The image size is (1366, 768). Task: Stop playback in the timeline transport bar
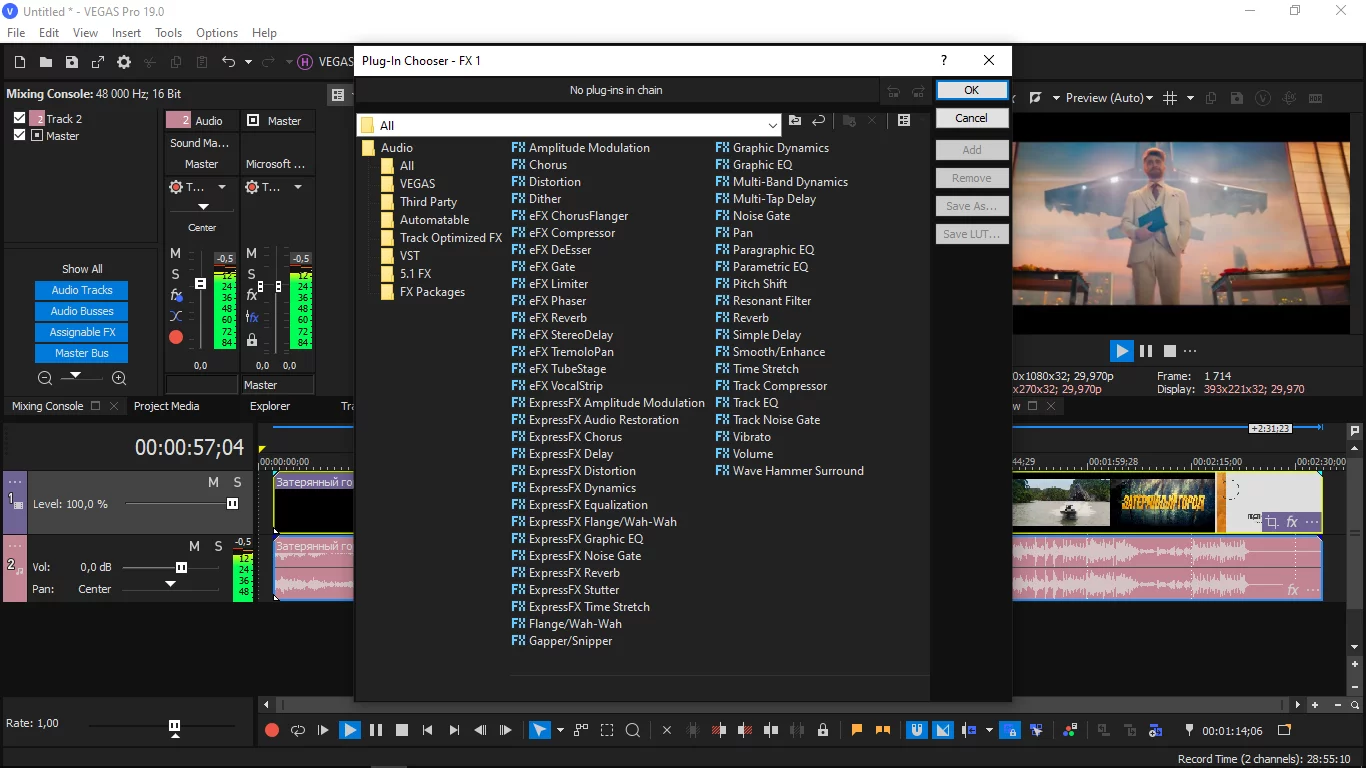click(402, 730)
